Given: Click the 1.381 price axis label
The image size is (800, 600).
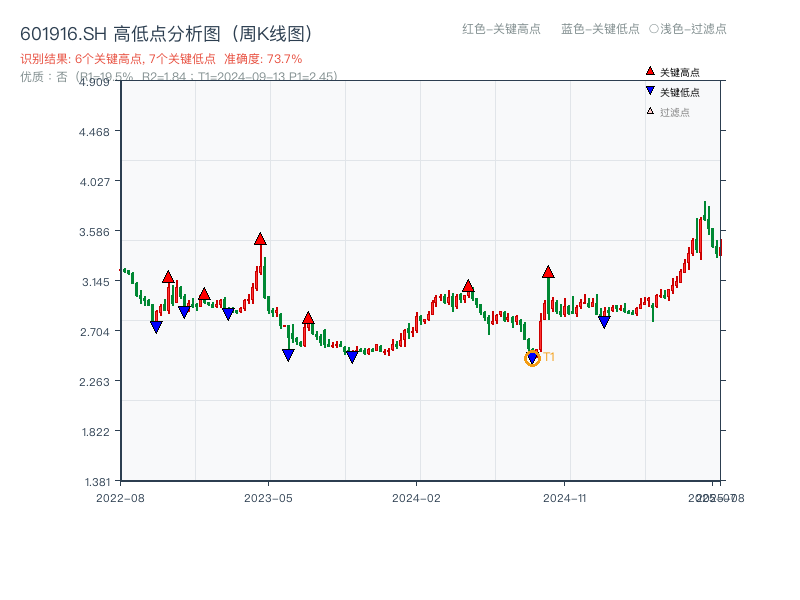Looking at the screenshot, I should (97, 482).
